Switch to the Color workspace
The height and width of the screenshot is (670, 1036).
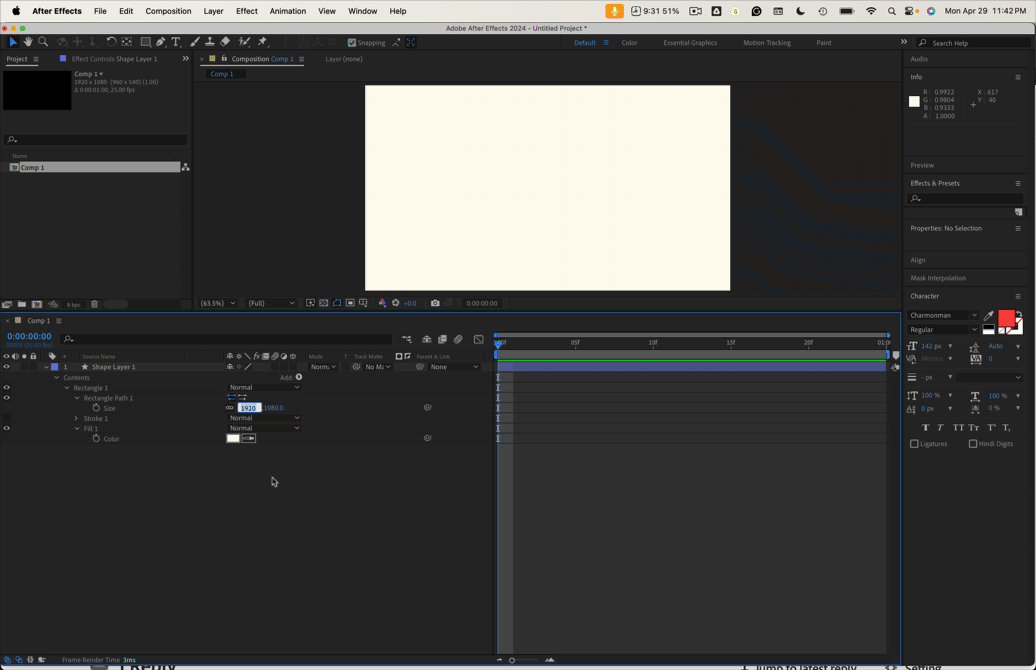pos(629,42)
